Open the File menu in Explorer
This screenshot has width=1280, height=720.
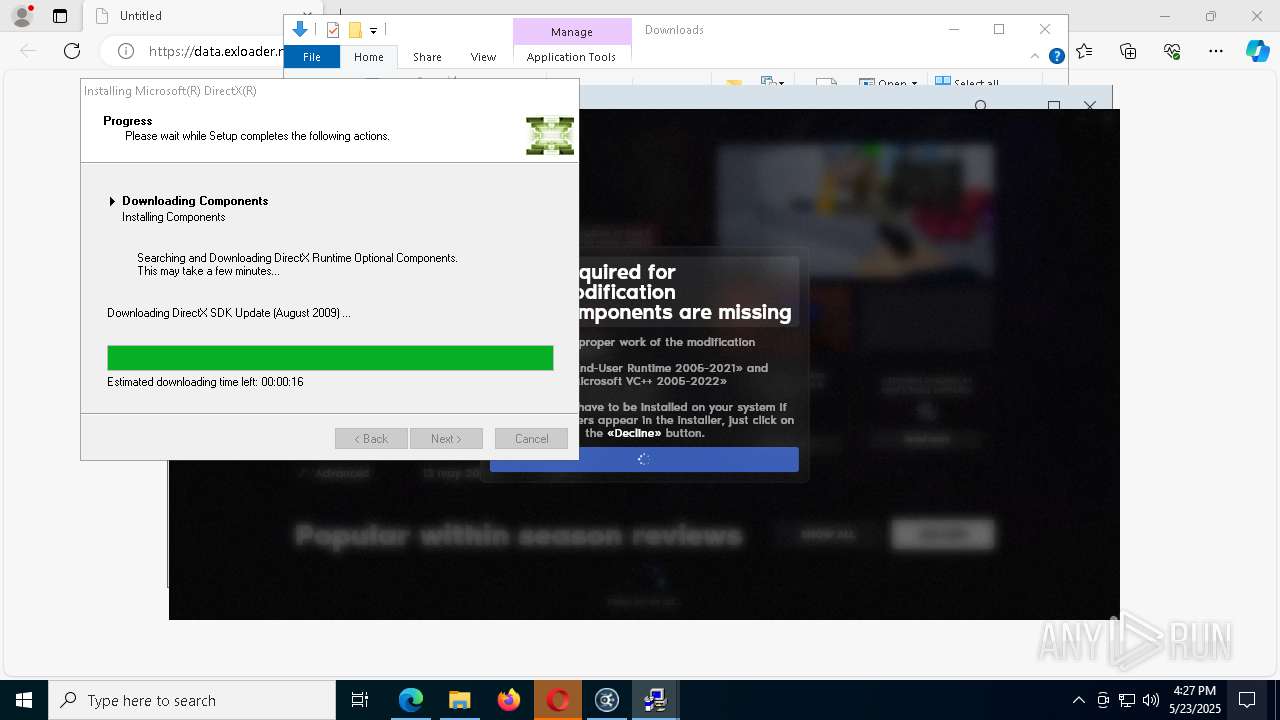312,57
